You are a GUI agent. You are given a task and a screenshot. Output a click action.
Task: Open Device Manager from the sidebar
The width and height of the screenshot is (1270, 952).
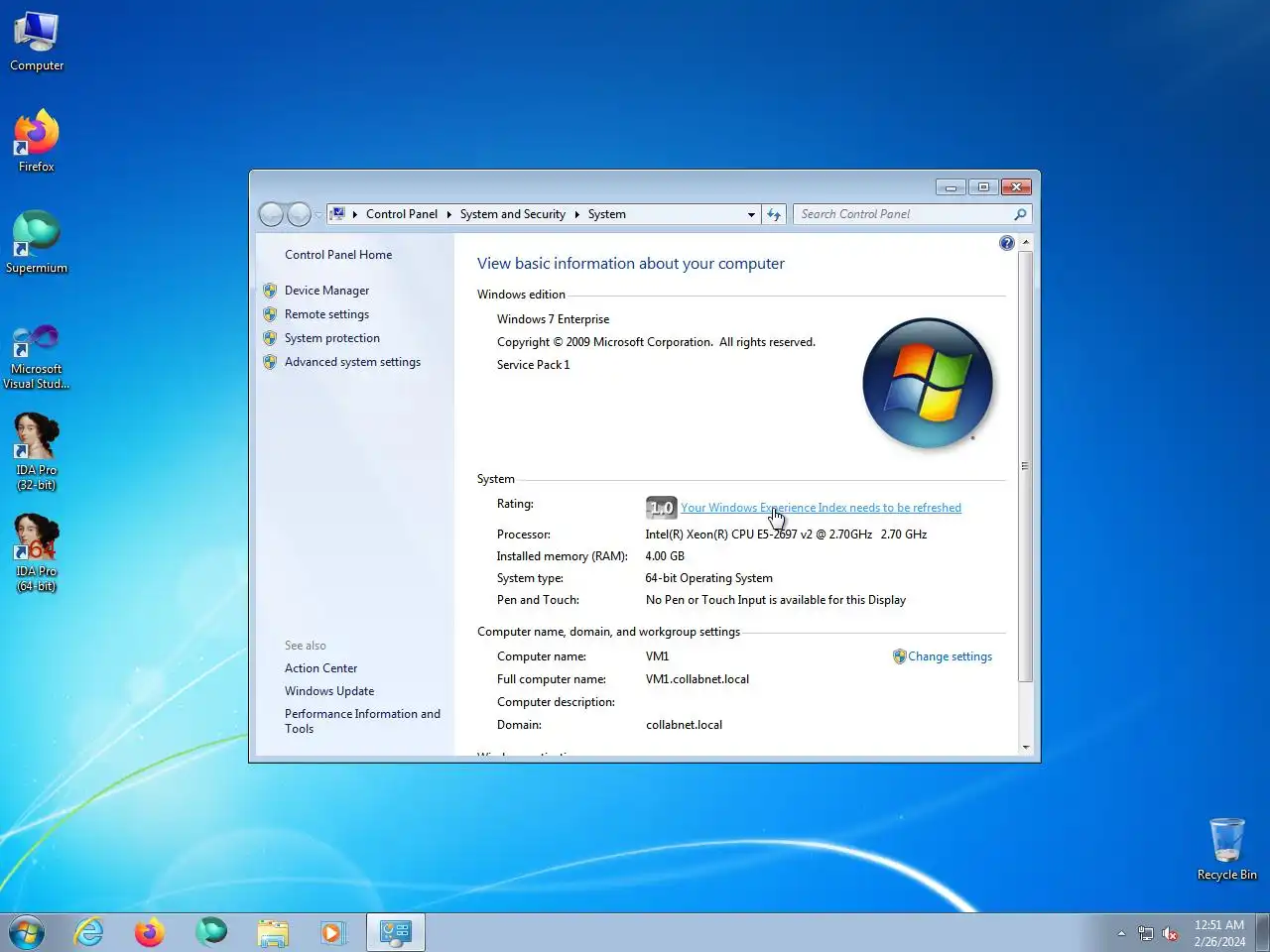click(326, 291)
